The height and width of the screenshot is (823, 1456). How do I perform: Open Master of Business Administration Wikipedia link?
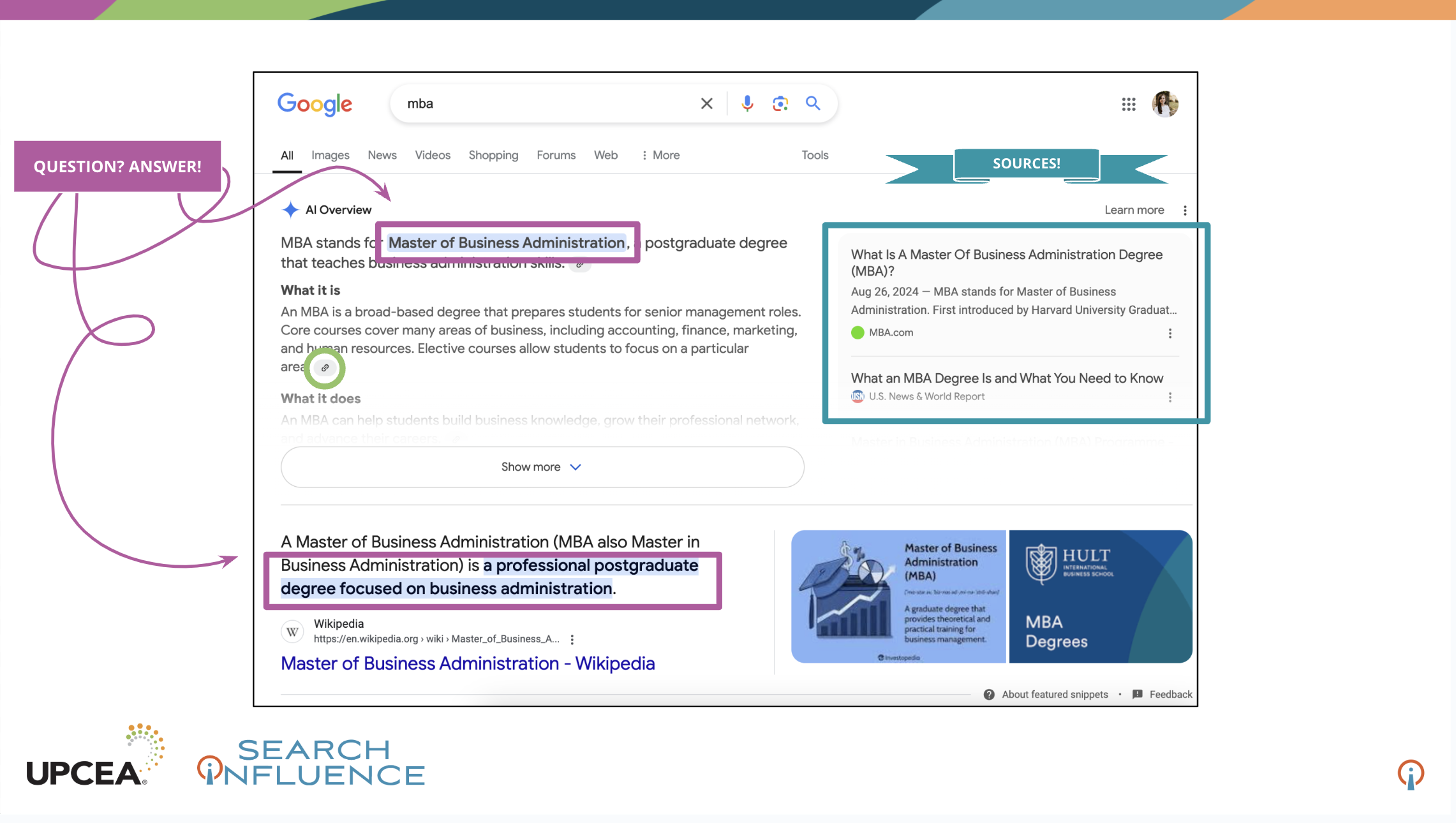click(x=467, y=664)
